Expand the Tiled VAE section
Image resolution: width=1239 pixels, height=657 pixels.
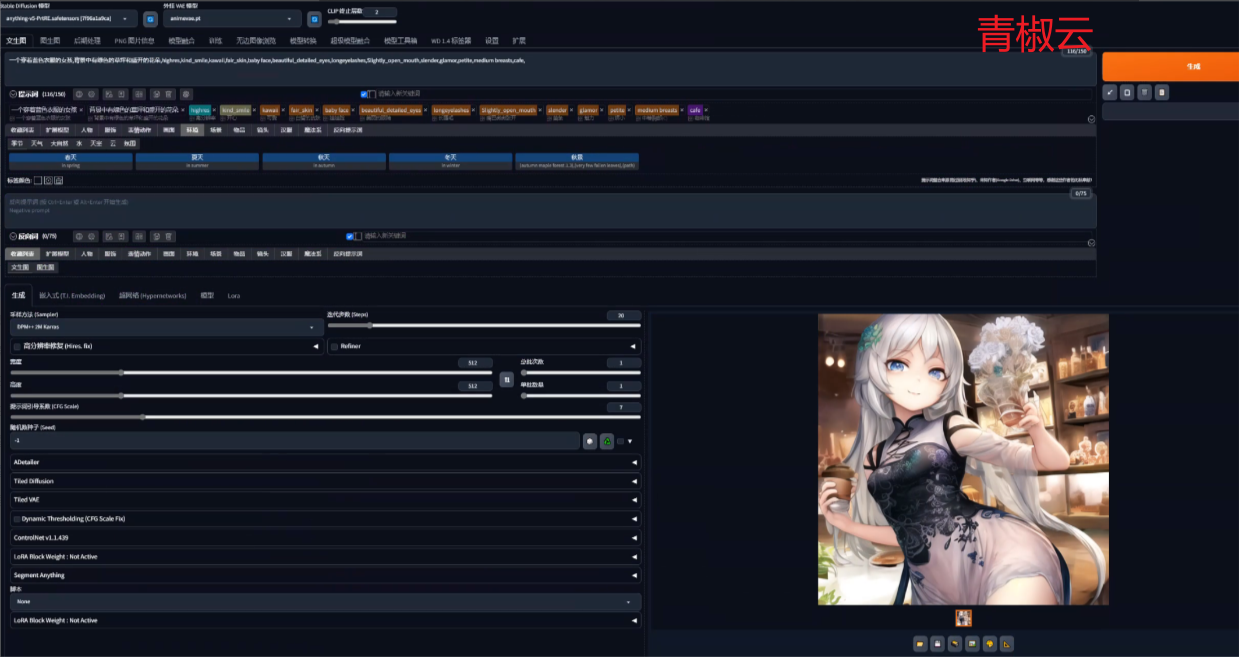[325, 498]
